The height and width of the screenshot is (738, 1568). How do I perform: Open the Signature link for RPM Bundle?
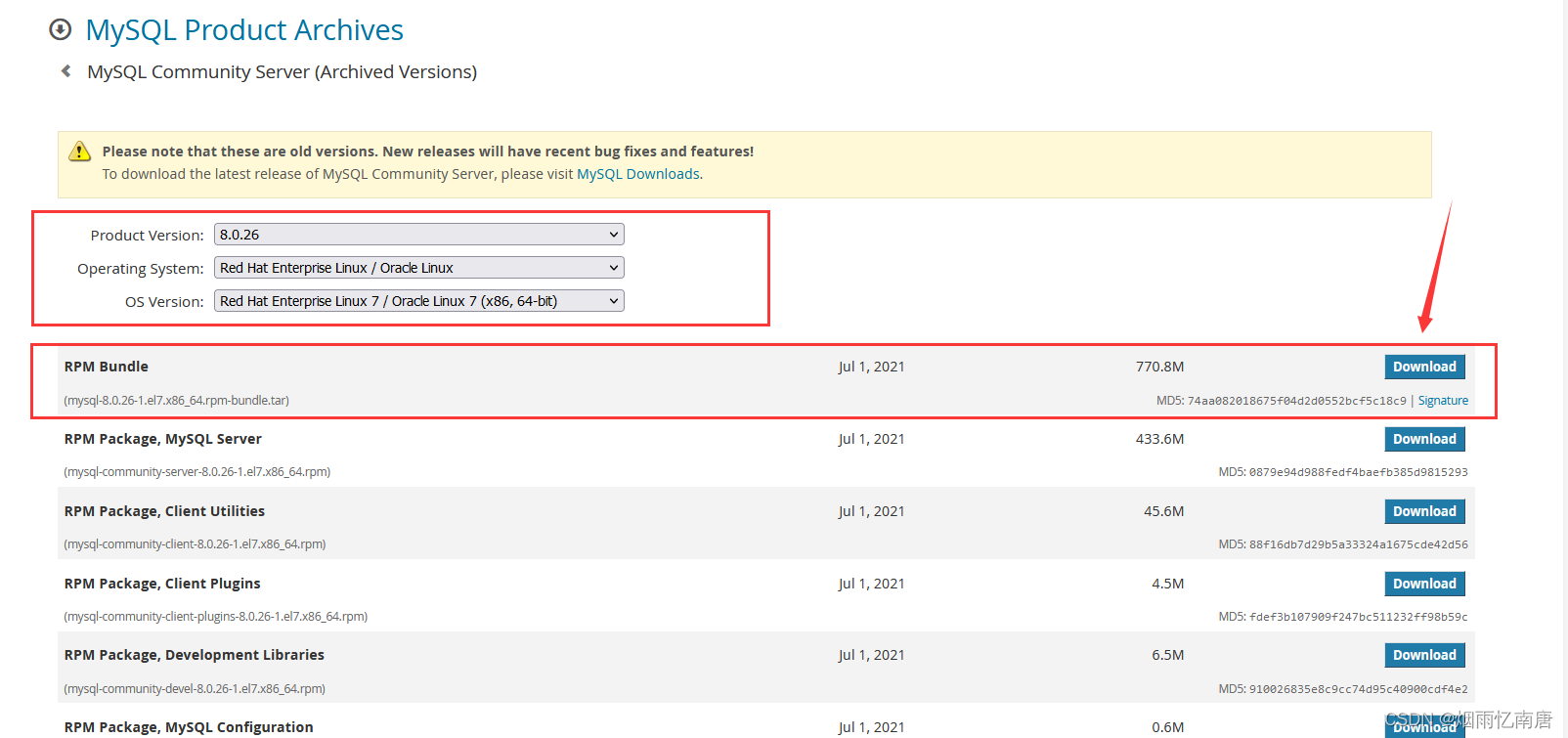coord(1443,401)
